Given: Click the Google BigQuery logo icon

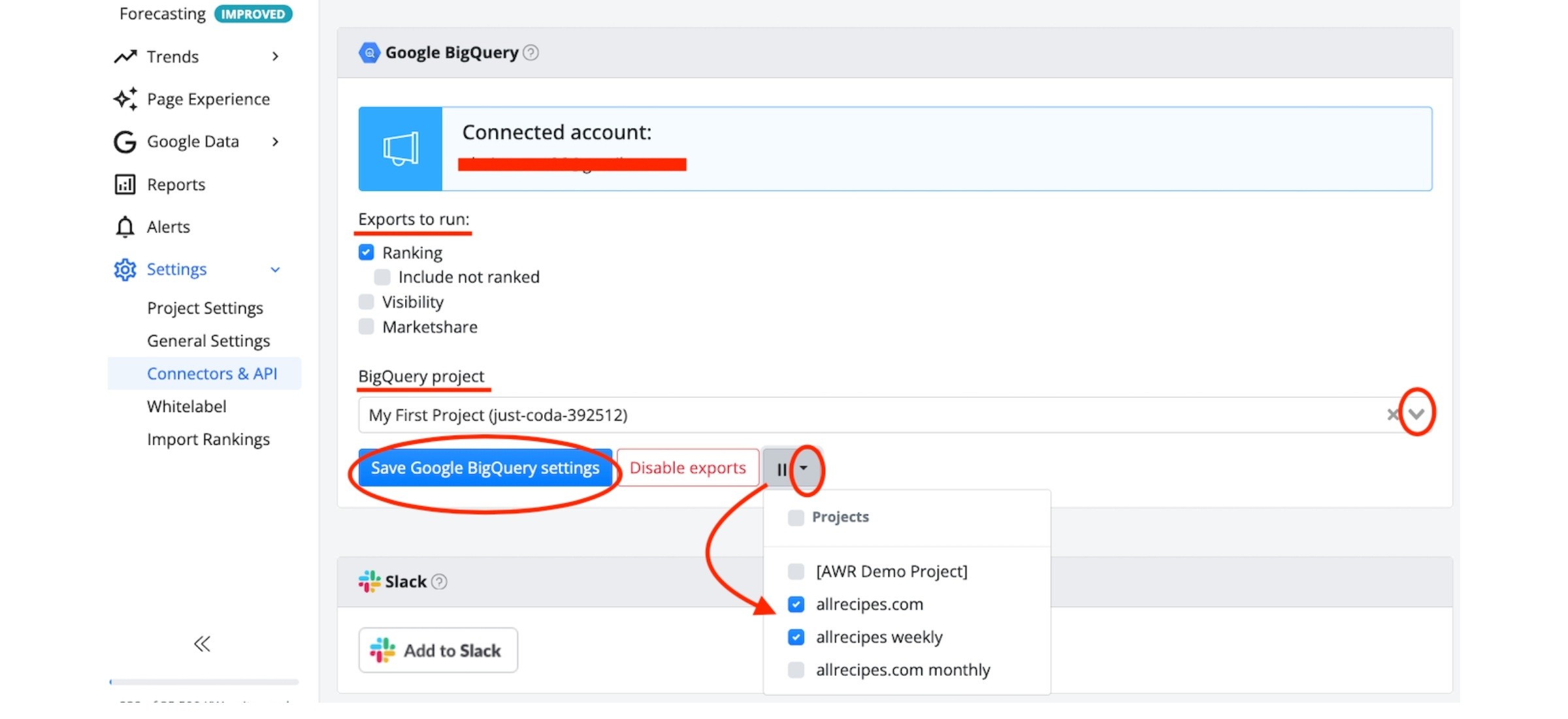Looking at the screenshot, I should coord(369,52).
